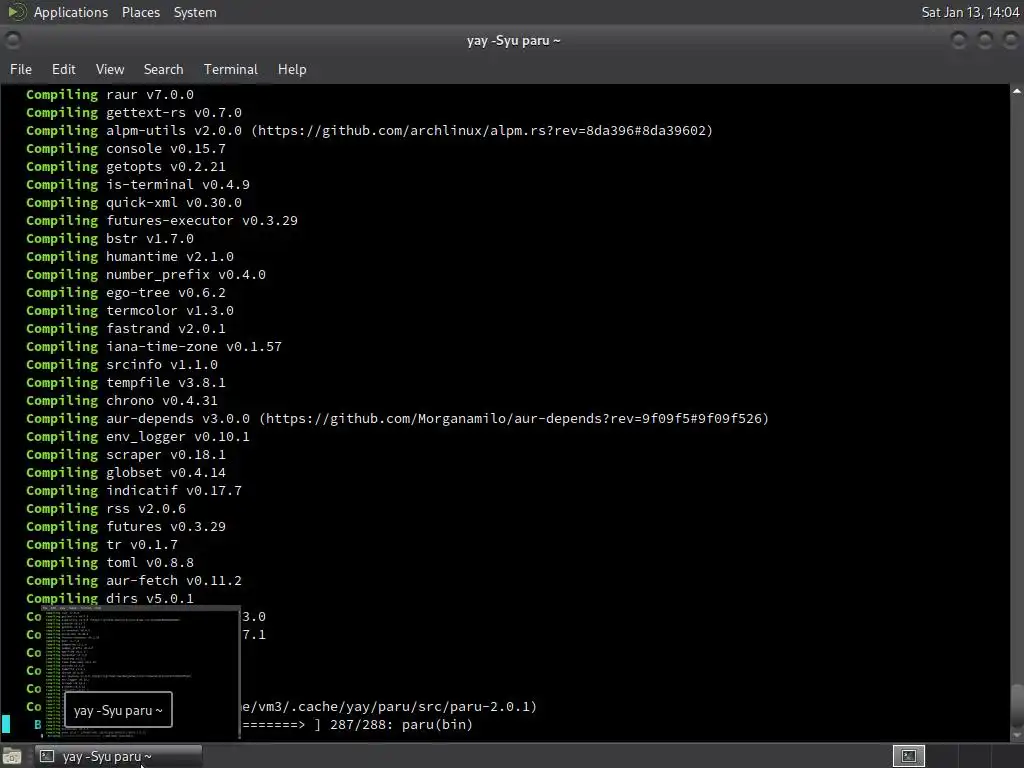
Task: Click the cyan terminal cursor block
Action: (6, 724)
